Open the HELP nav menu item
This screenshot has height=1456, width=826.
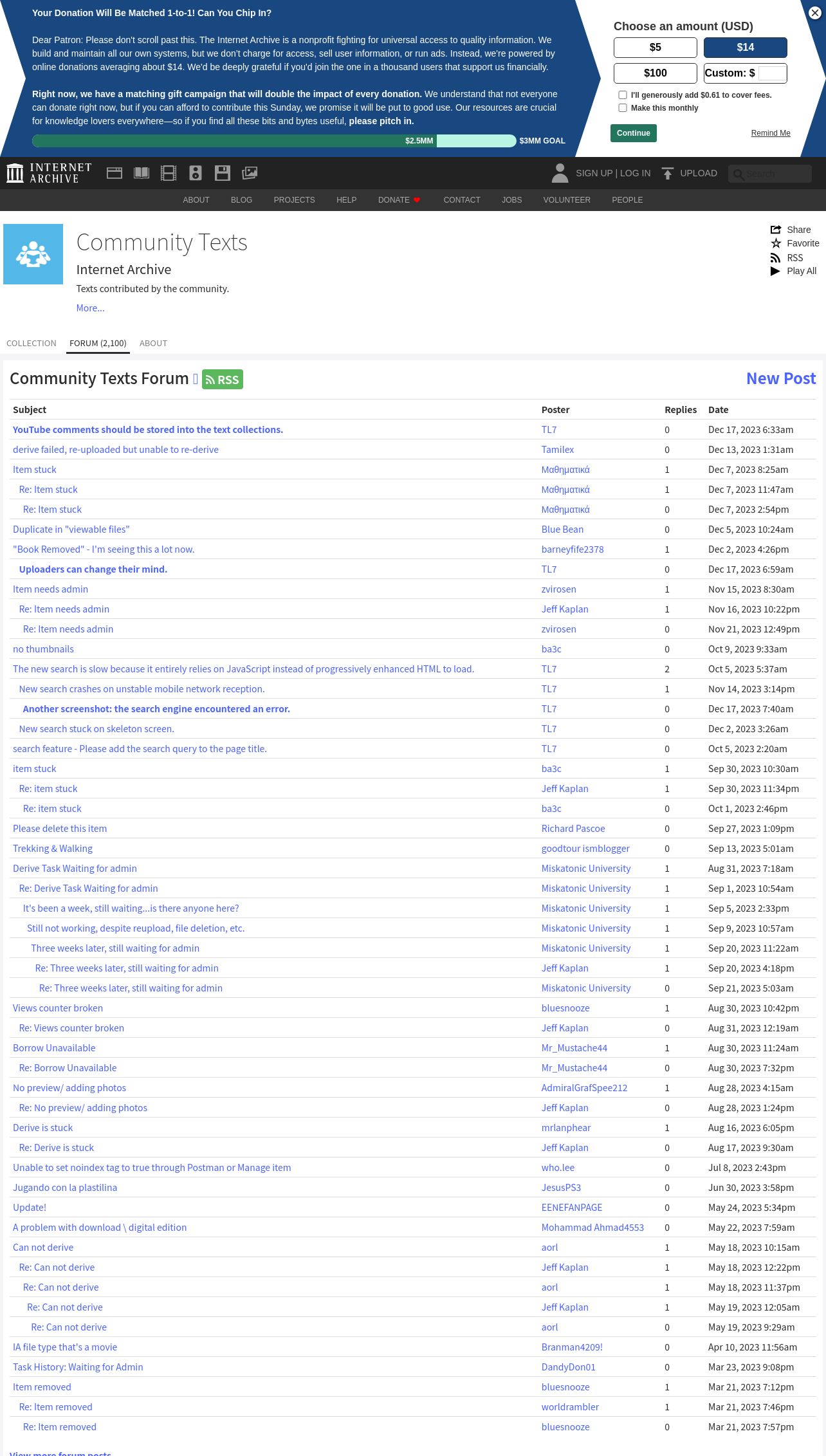[x=346, y=200]
